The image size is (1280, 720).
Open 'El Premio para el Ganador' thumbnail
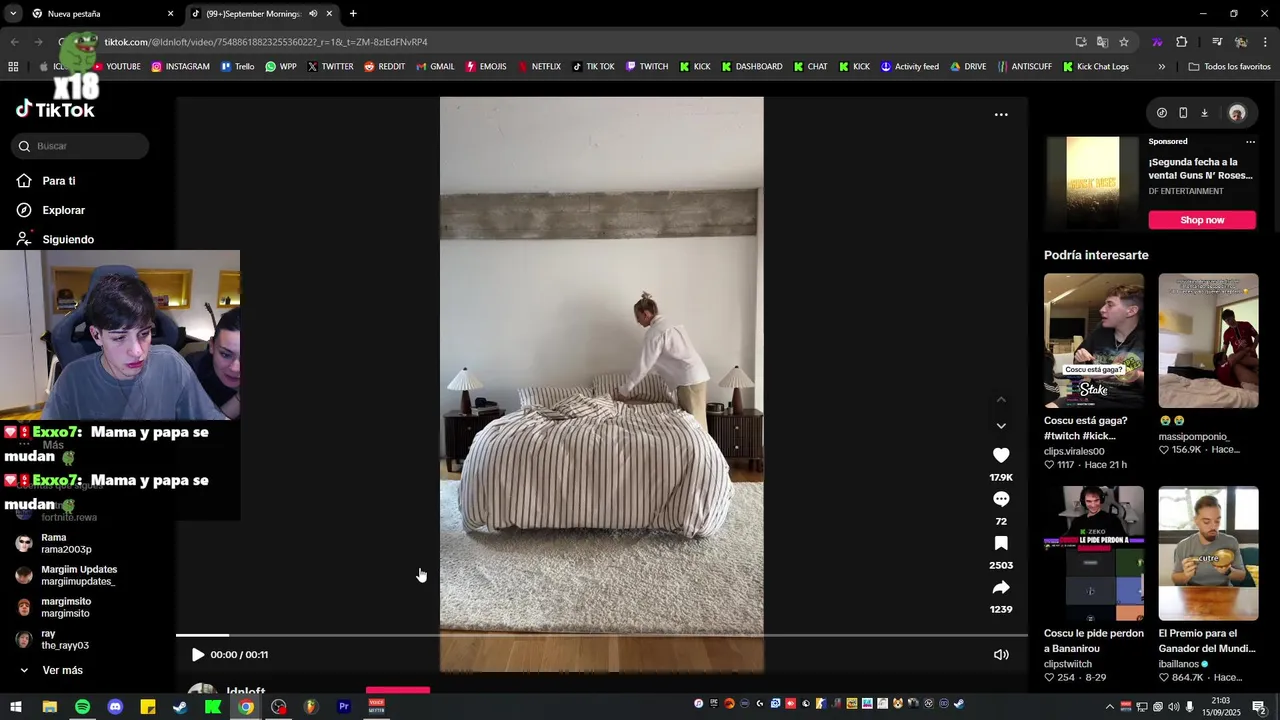coord(1208,553)
